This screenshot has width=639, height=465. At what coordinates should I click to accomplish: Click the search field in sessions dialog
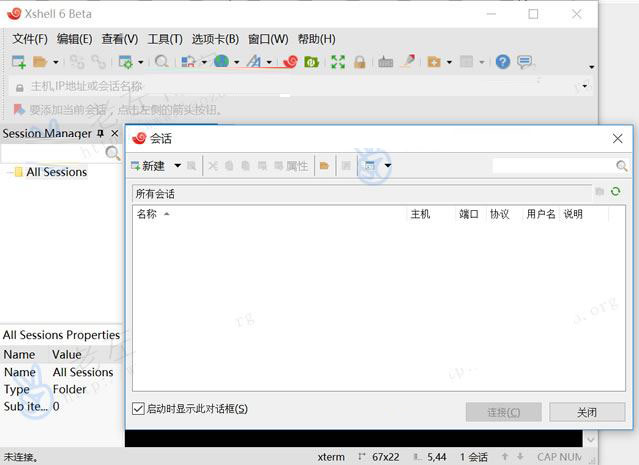[x=553, y=166]
